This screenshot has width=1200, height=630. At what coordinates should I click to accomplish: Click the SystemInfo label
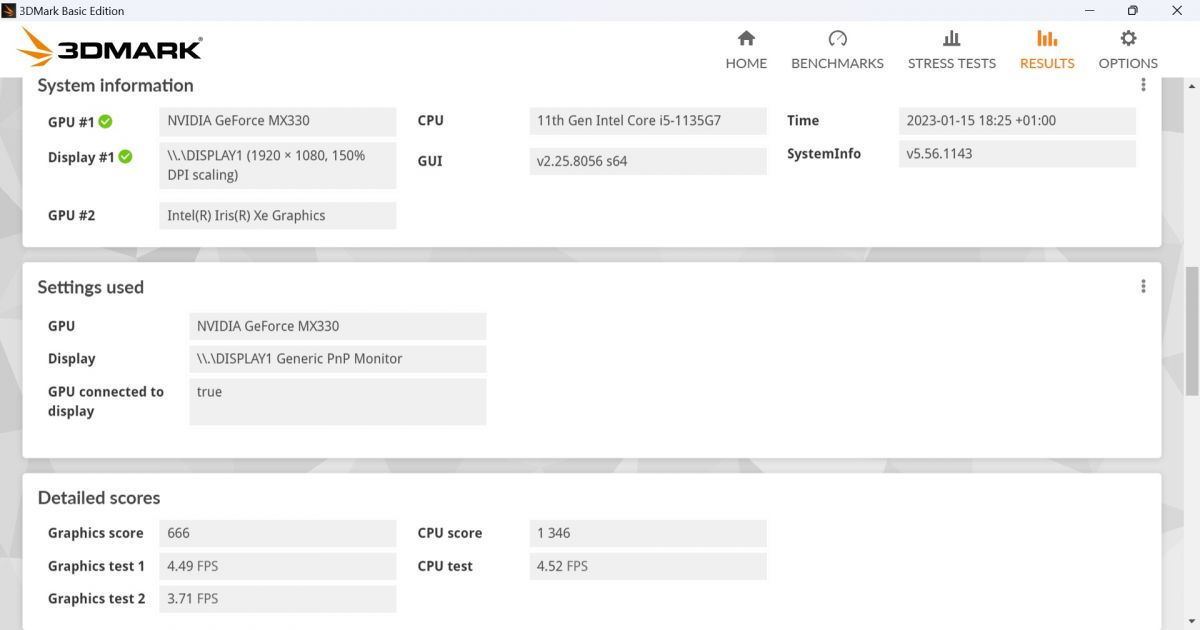pos(824,154)
